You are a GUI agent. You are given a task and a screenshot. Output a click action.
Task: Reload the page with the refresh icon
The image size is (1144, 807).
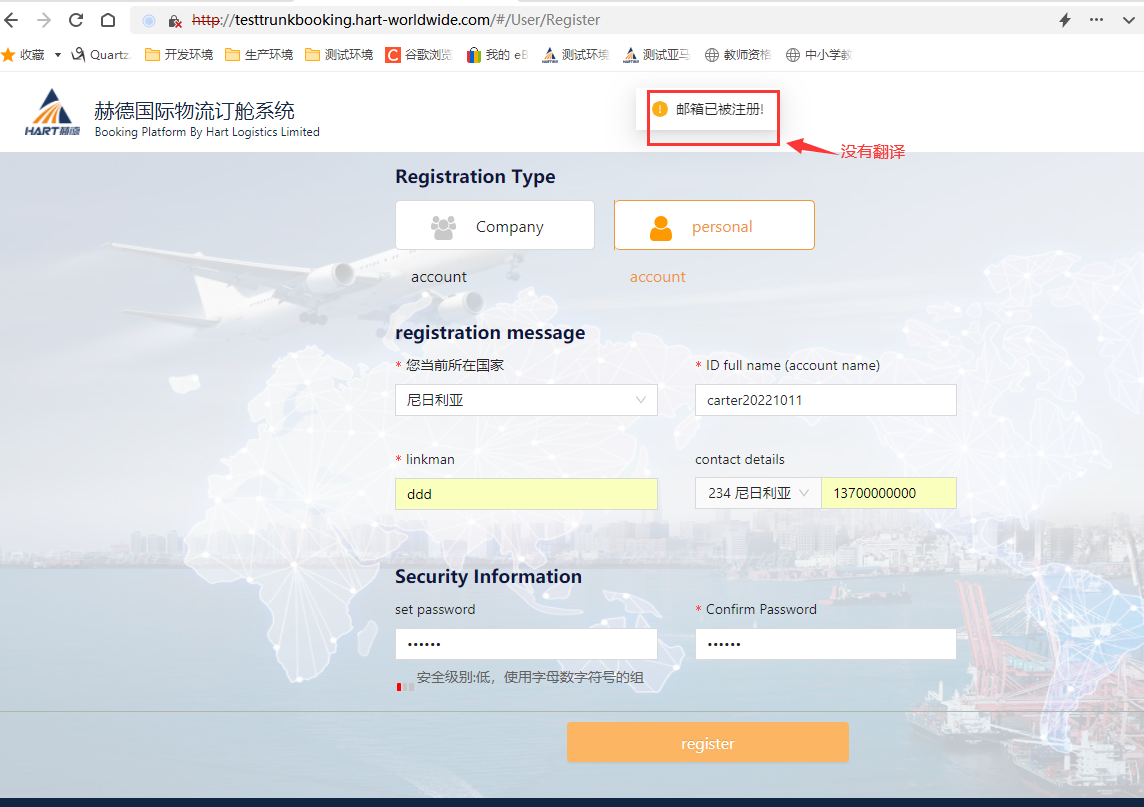(76, 20)
